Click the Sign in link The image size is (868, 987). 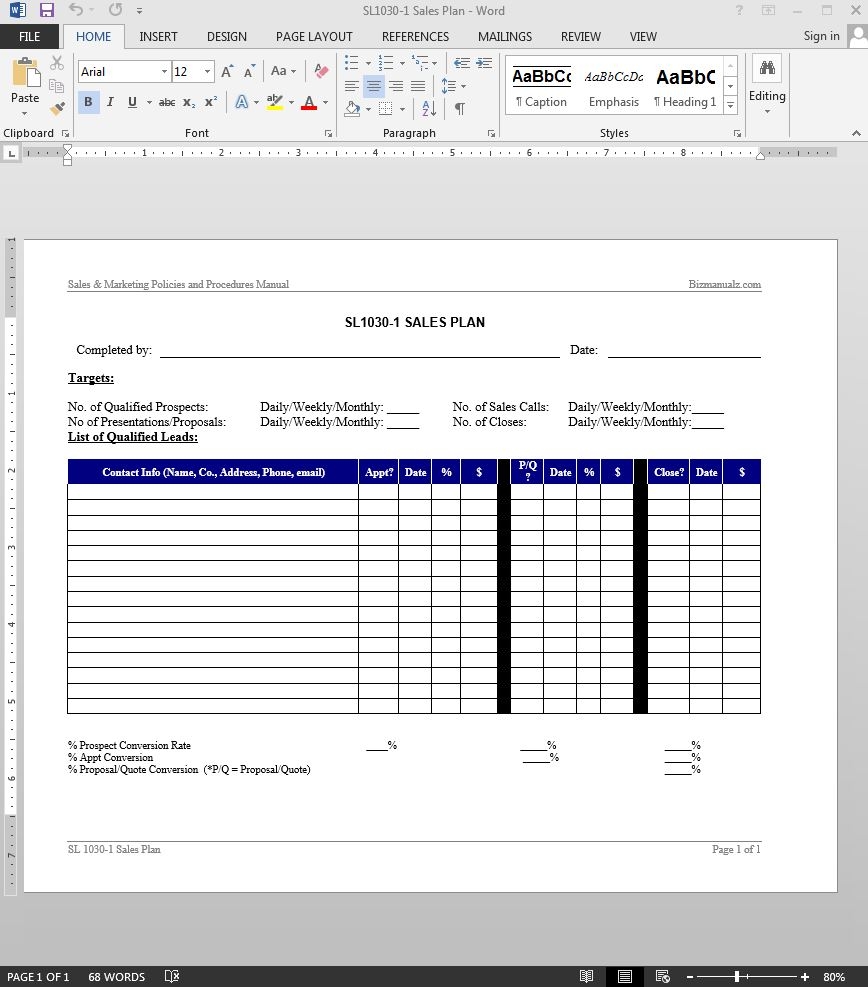[x=821, y=36]
